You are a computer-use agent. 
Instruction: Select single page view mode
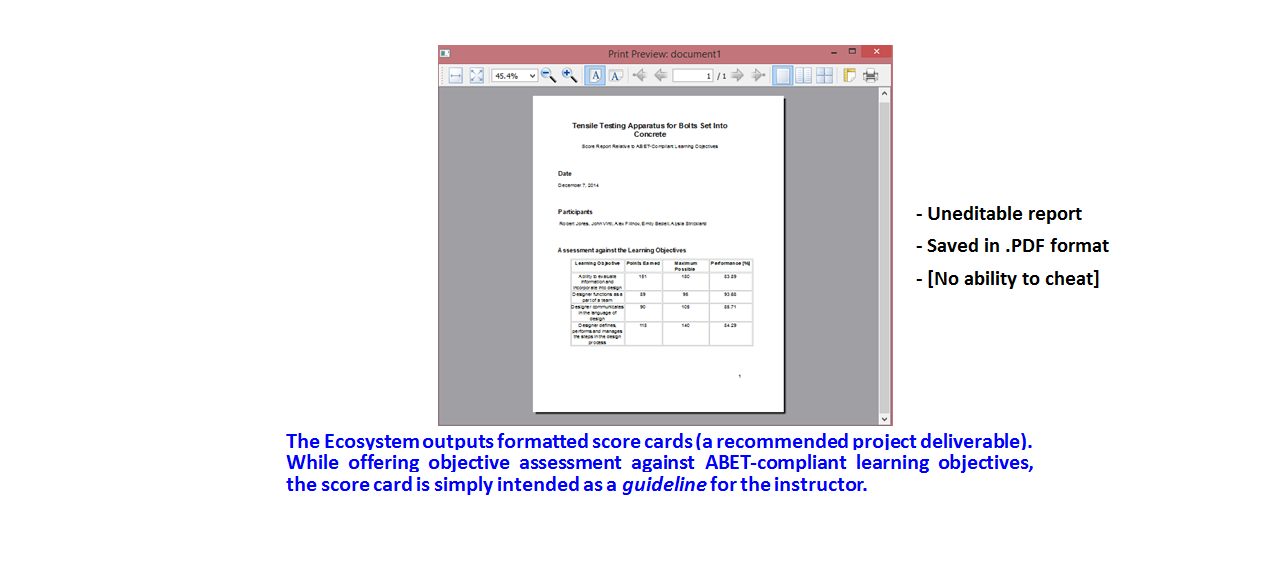tap(782, 76)
